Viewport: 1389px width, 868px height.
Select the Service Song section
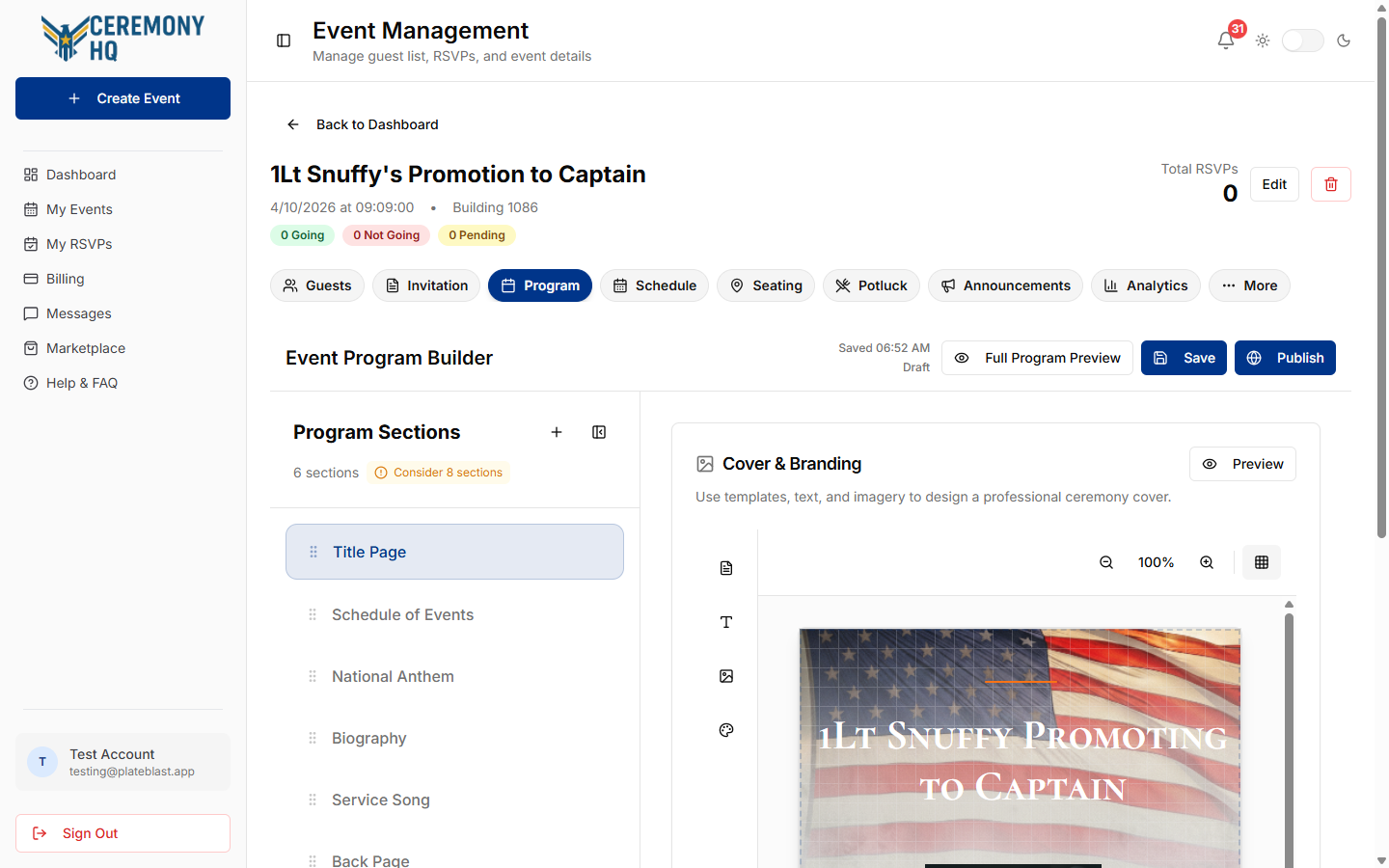tap(454, 800)
